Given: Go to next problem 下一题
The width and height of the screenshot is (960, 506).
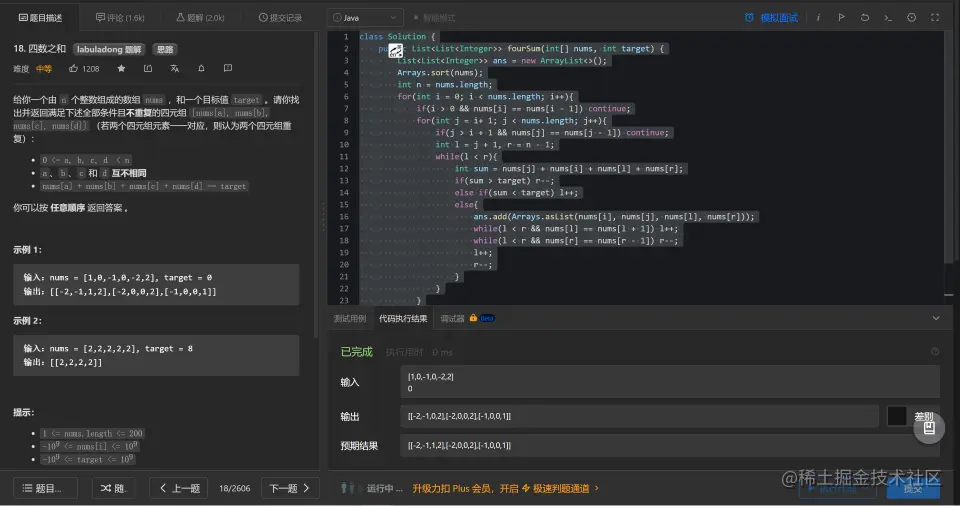Looking at the screenshot, I should [x=290, y=488].
